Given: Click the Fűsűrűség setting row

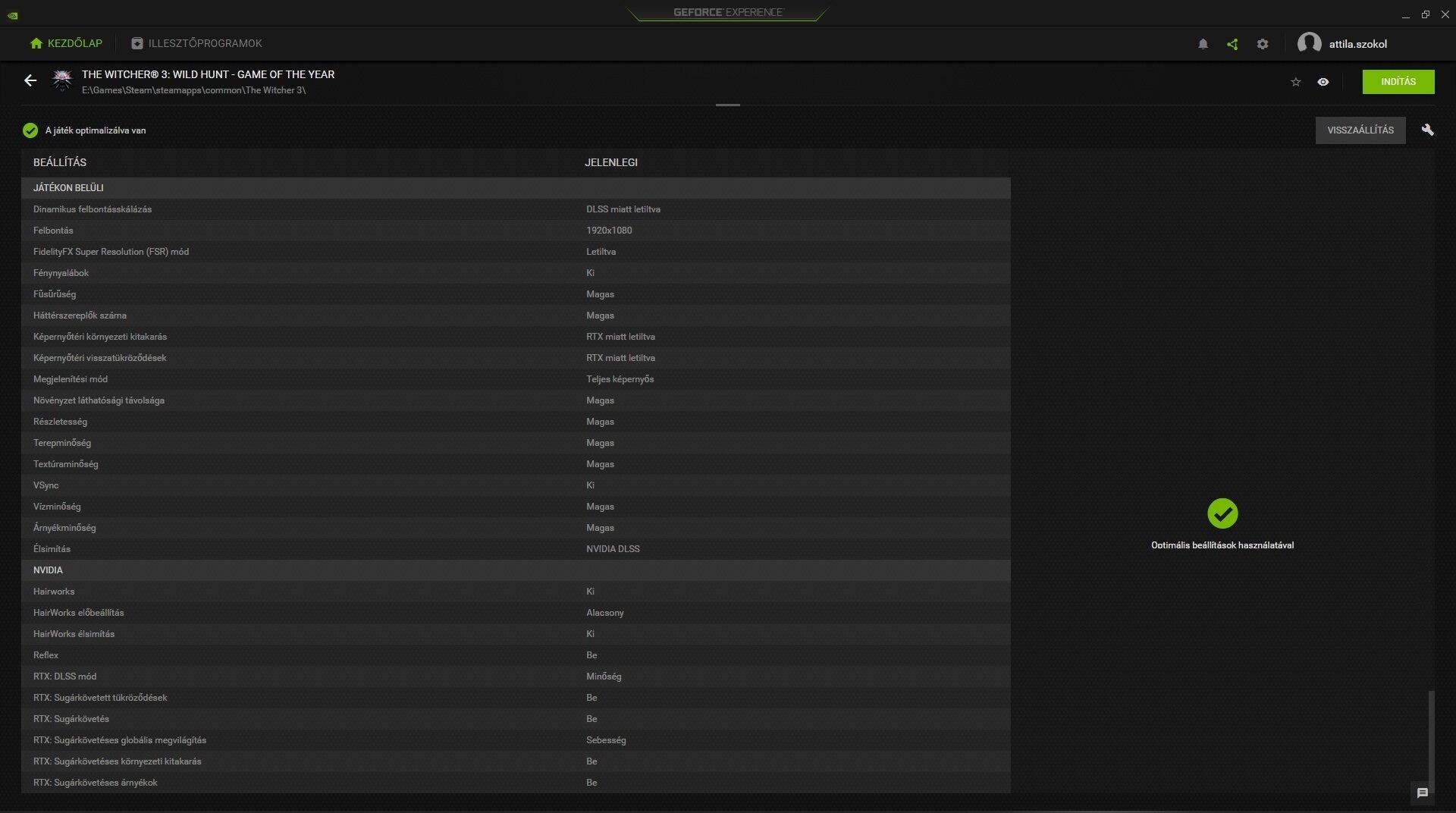Looking at the screenshot, I should [516, 294].
